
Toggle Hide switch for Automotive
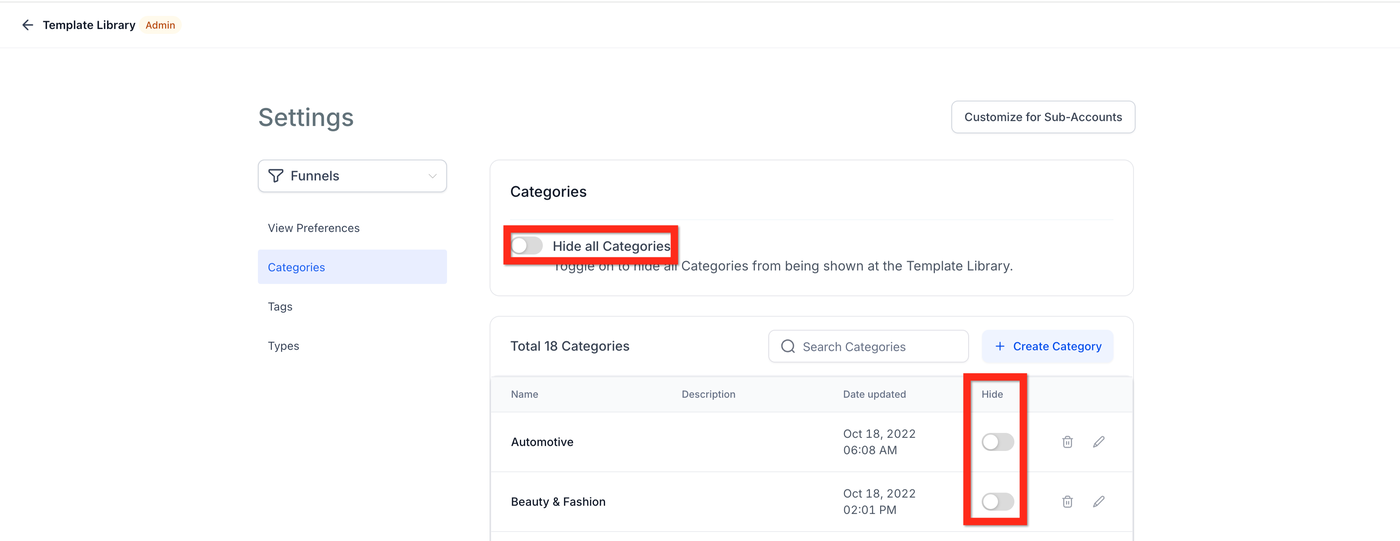pos(997,442)
